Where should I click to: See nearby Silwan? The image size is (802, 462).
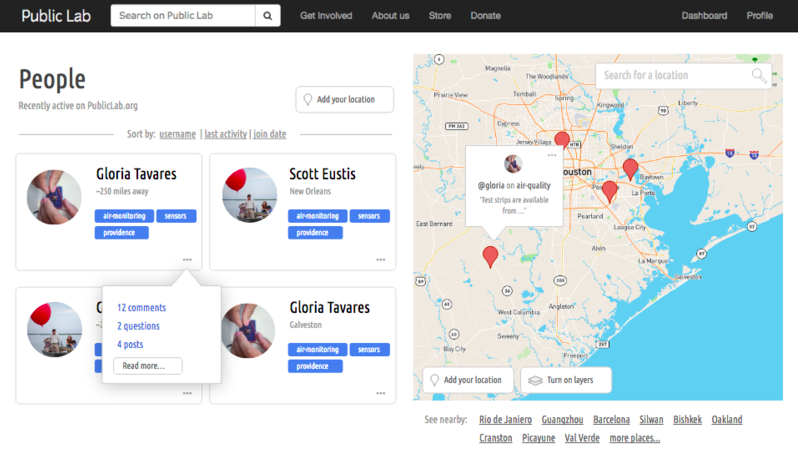point(651,420)
